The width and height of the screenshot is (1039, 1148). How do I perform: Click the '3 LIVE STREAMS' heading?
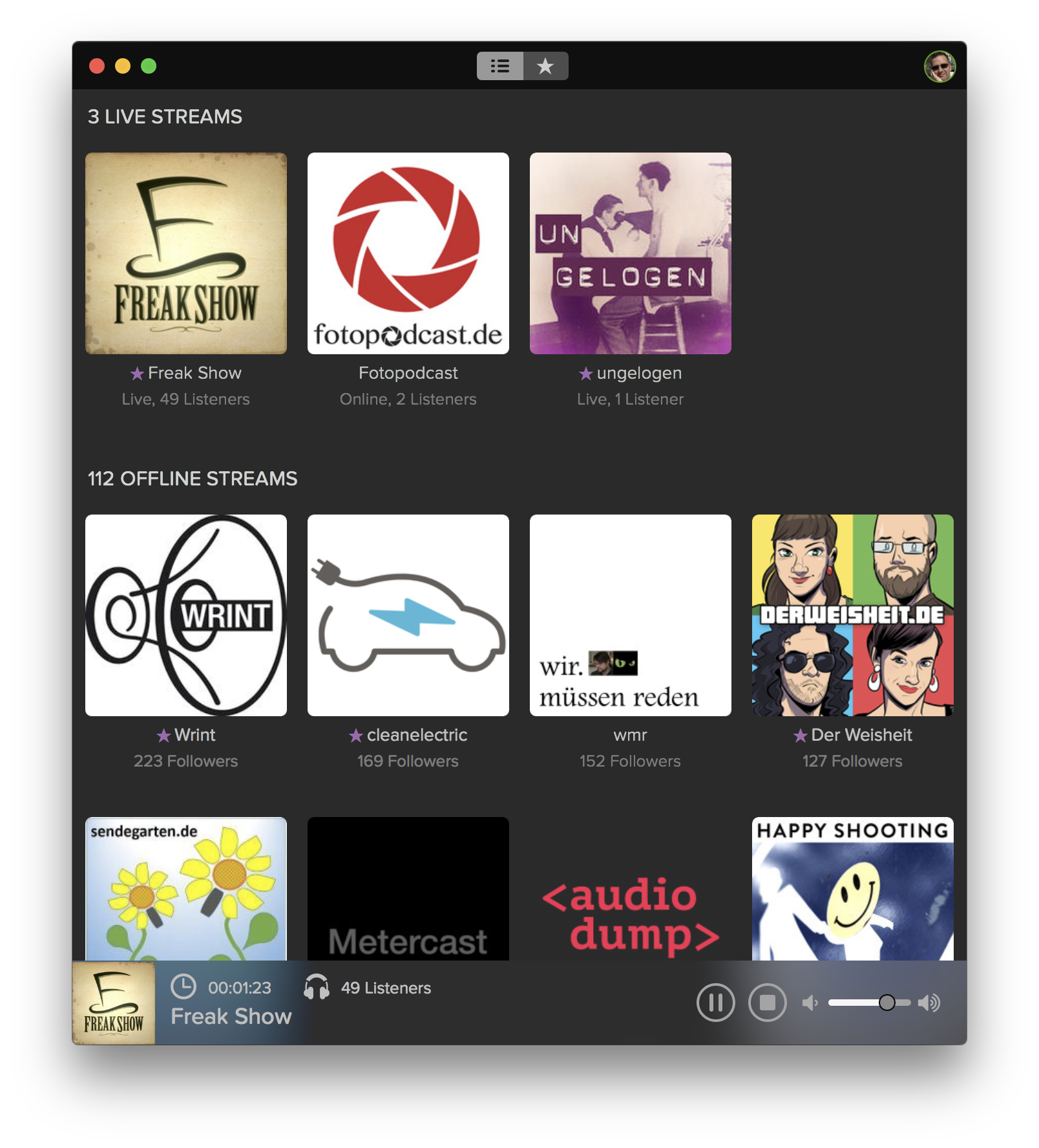click(x=165, y=117)
